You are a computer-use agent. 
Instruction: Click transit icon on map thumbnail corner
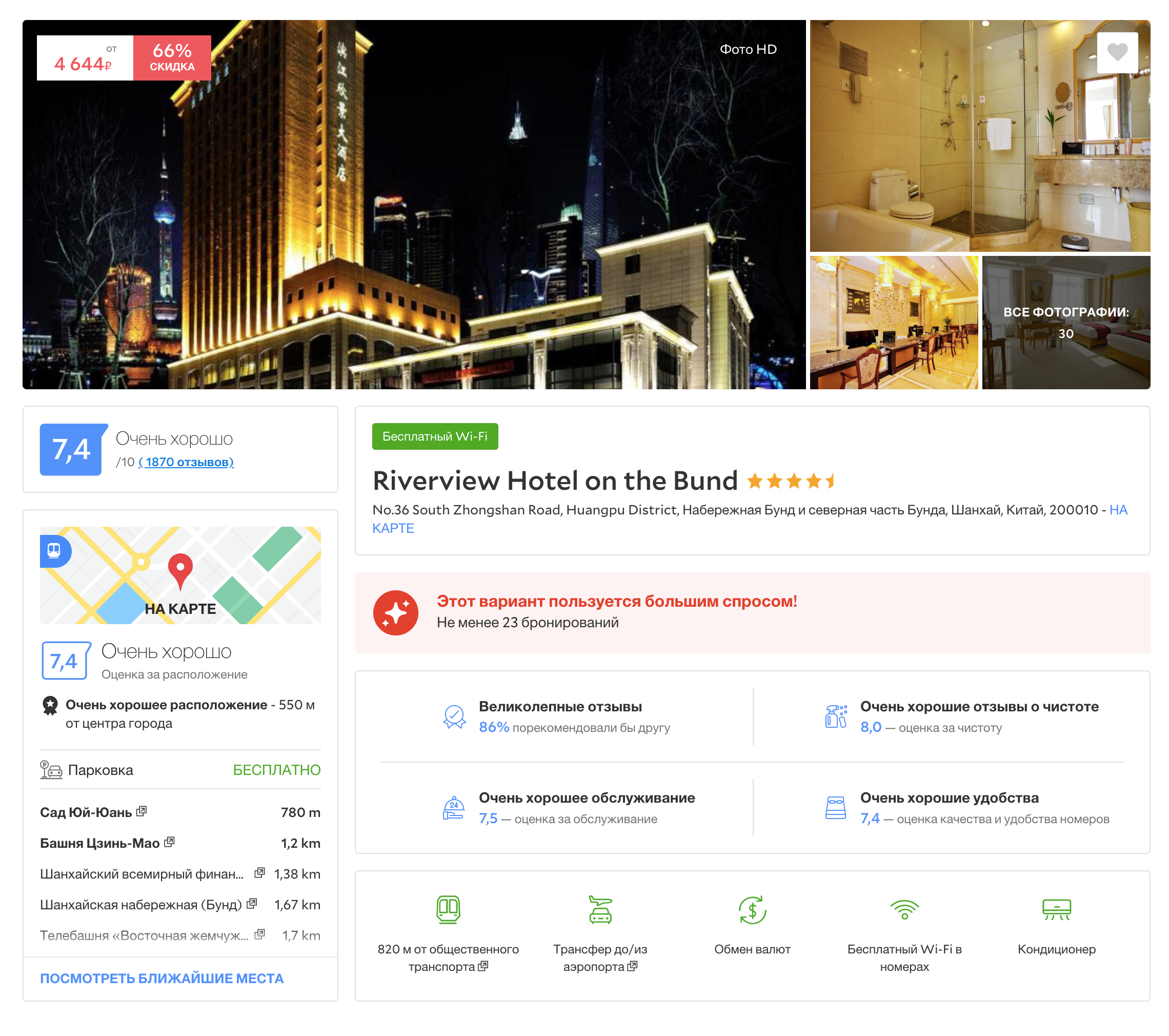tap(54, 550)
